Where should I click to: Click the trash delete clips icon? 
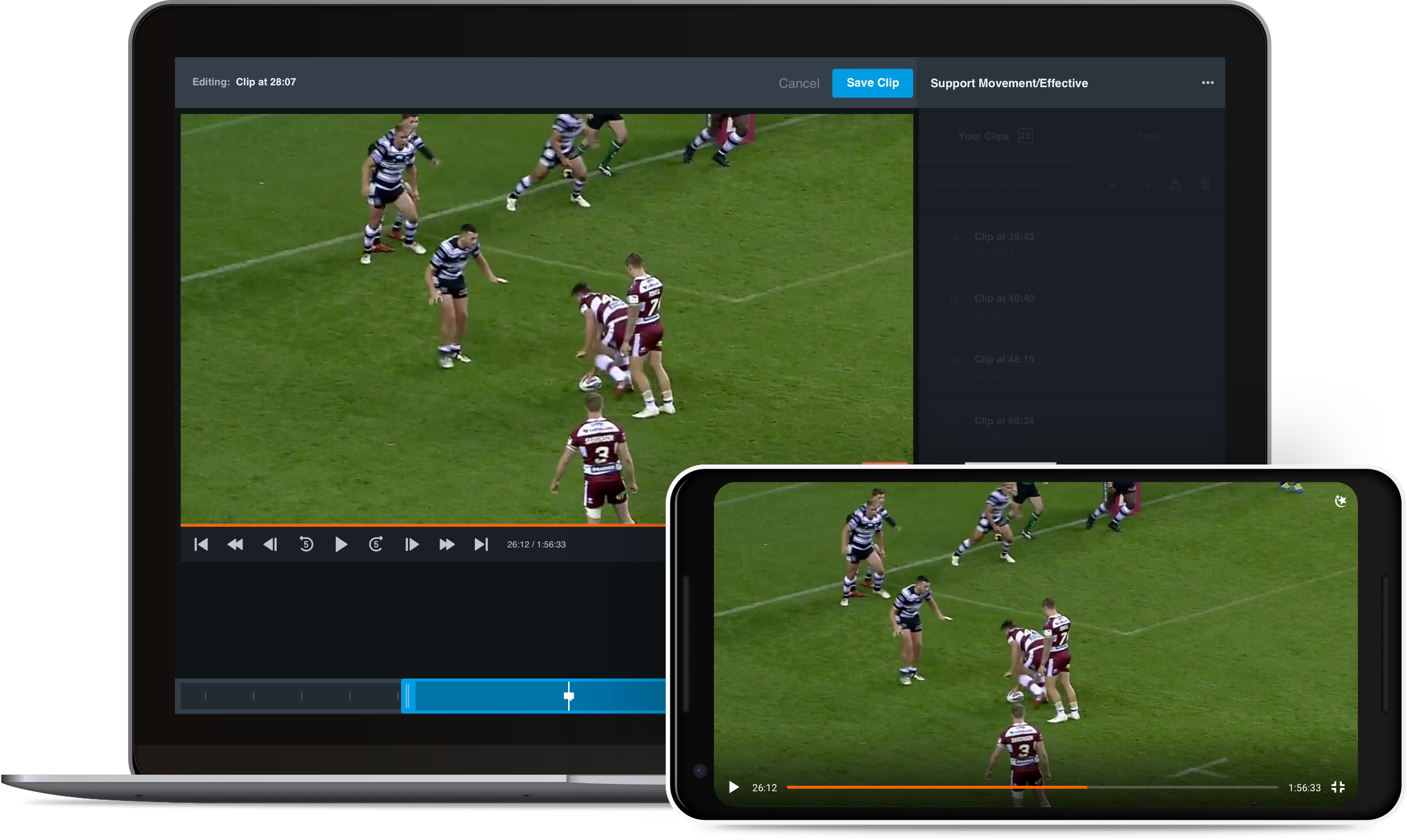point(1205,184)
